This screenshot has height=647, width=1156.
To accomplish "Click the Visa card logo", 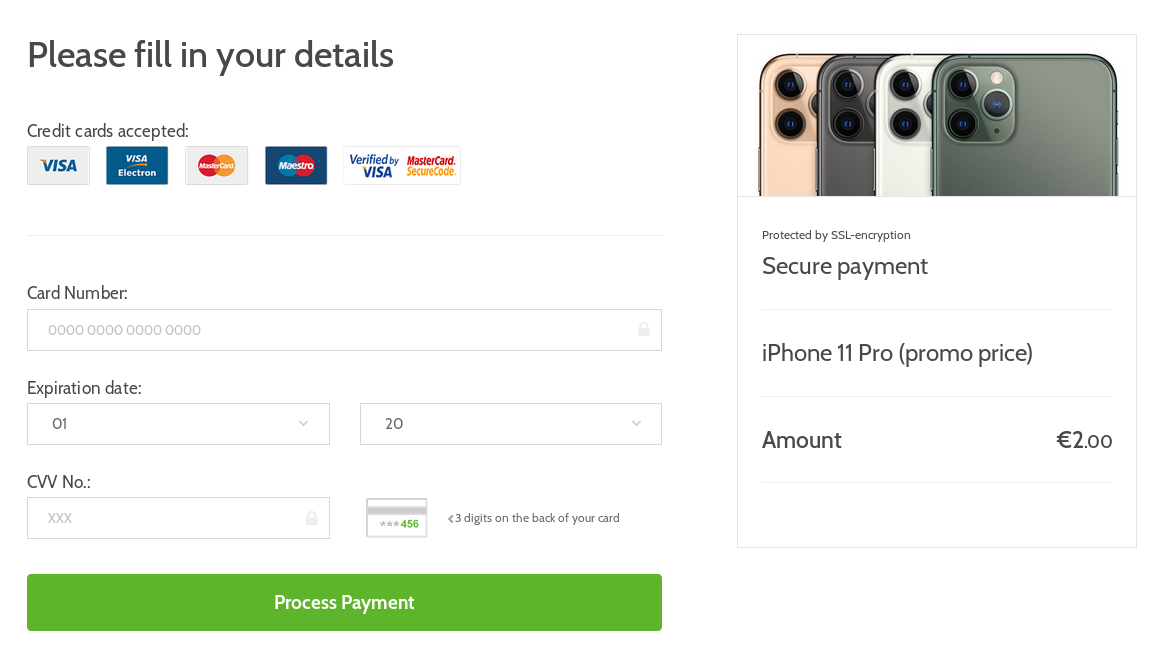I will click(x=58, y=166).
